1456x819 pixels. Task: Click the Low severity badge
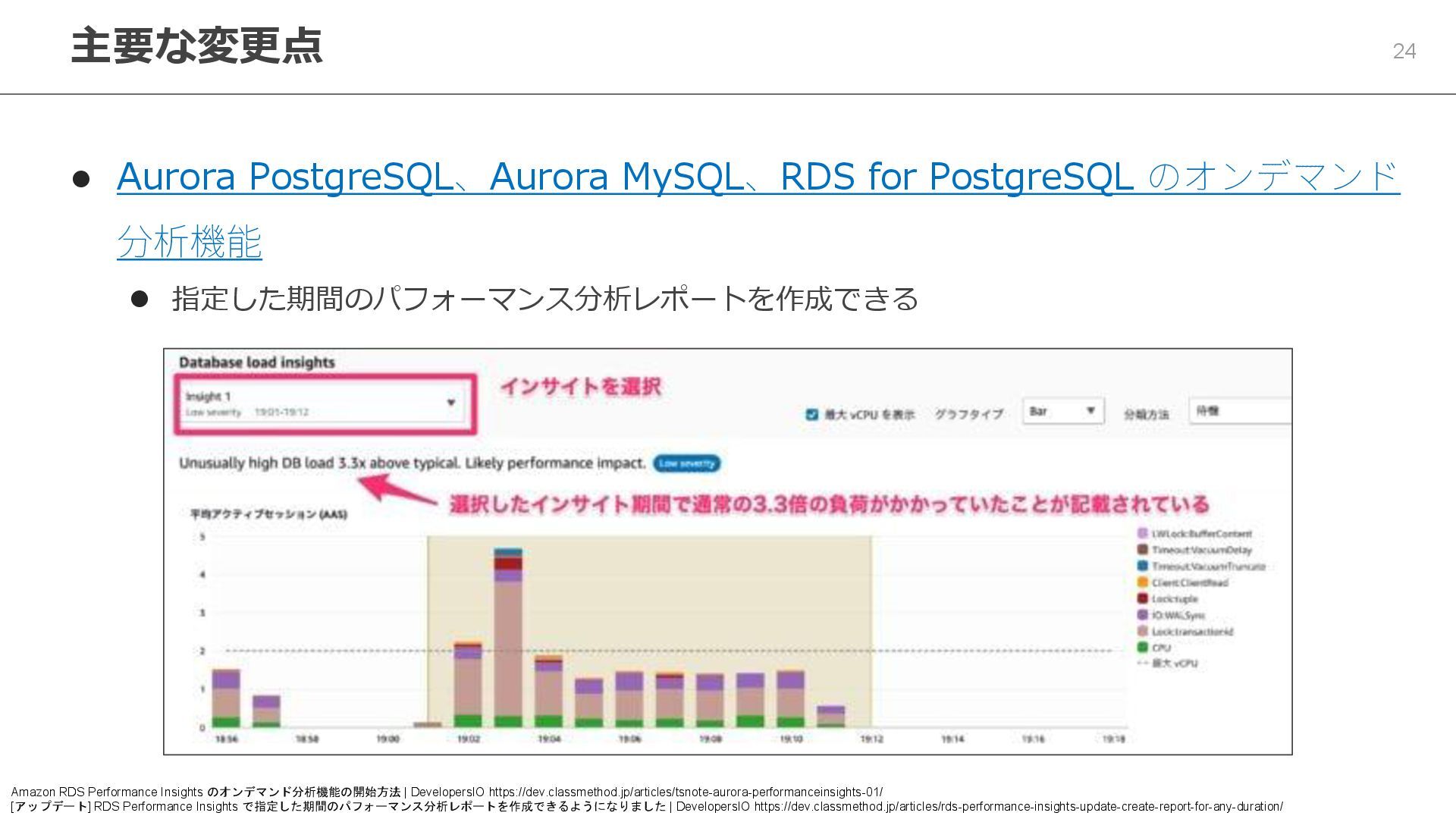[686, 463]
